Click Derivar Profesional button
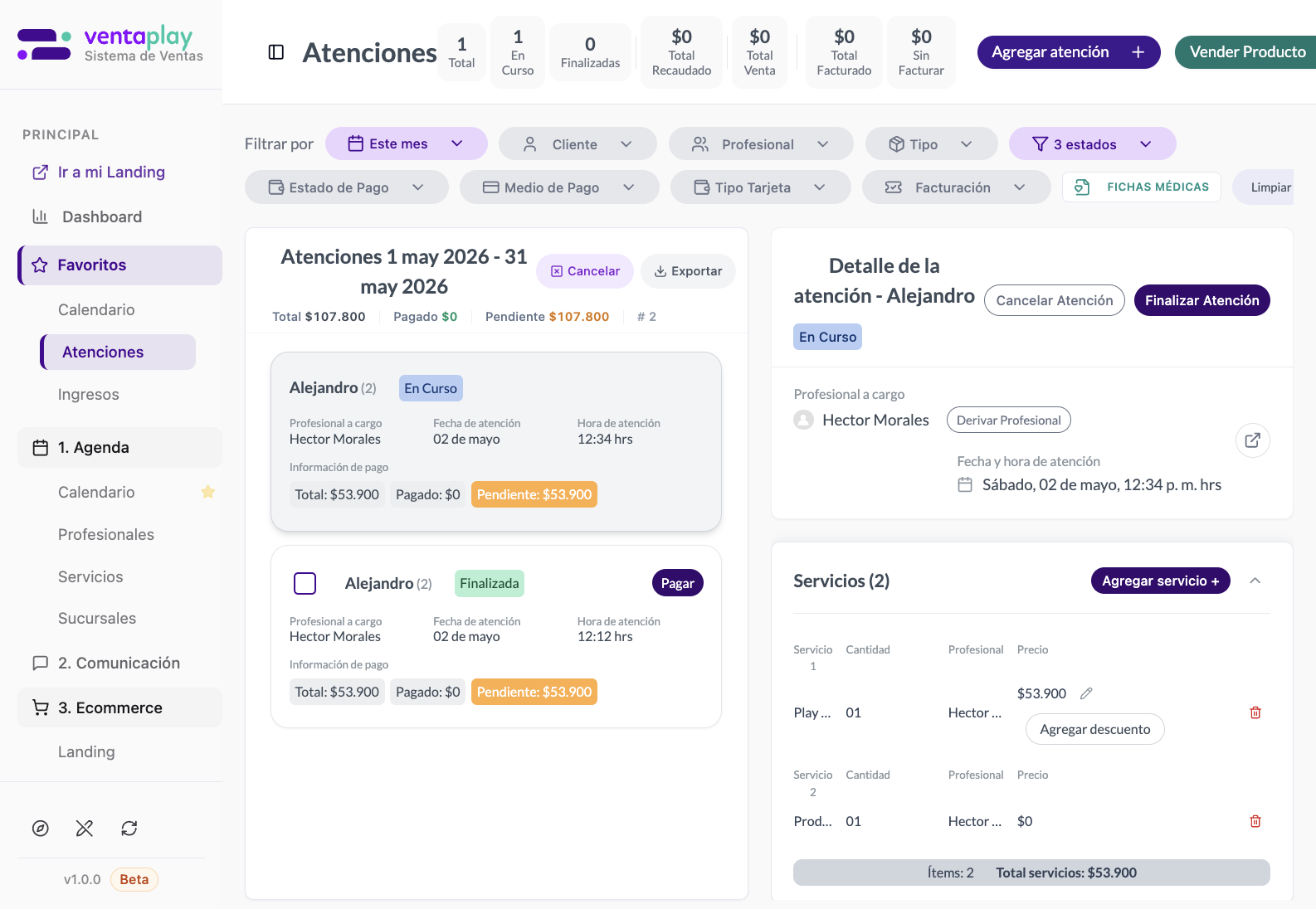The image size is (1316, 909). click(1009, 420)
